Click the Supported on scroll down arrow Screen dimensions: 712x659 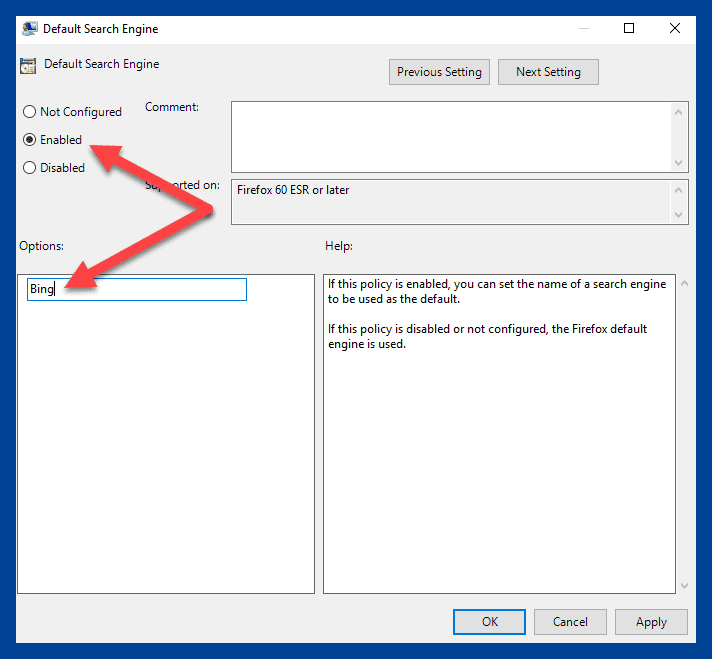coord(678,215)
